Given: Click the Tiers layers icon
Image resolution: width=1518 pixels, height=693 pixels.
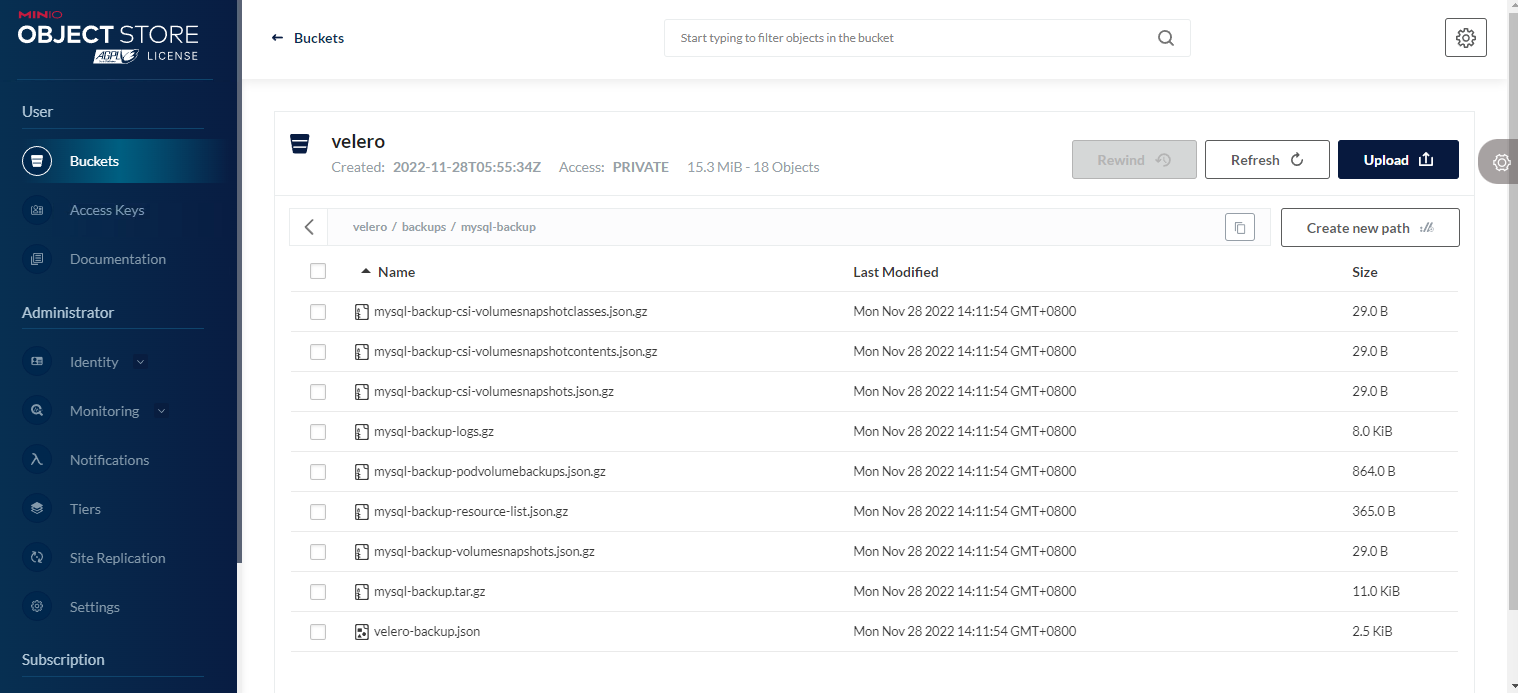Looking at the screenshot, I should (x=37, y=509).
